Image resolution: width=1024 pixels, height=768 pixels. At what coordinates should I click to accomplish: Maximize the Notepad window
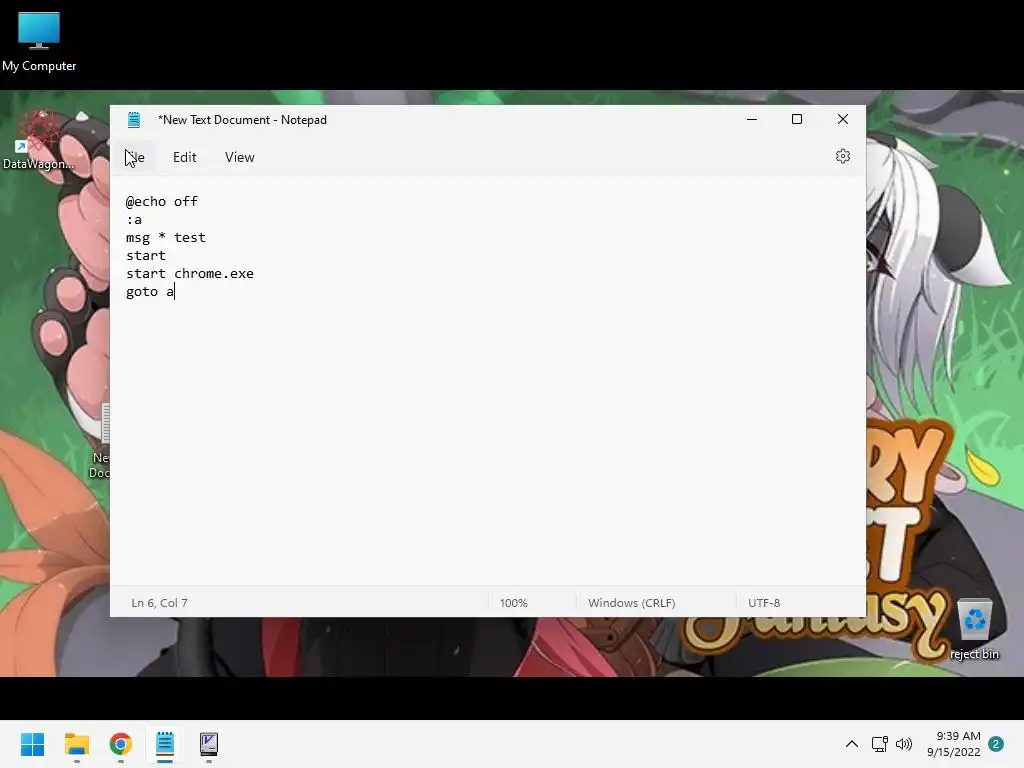coord(797,120)
